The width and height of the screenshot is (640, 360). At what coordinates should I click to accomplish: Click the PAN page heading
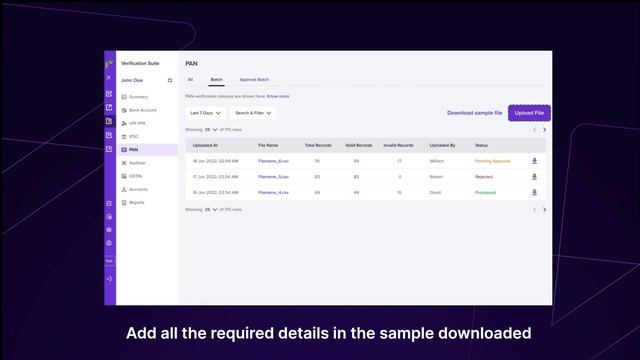[x=191, y=64]
